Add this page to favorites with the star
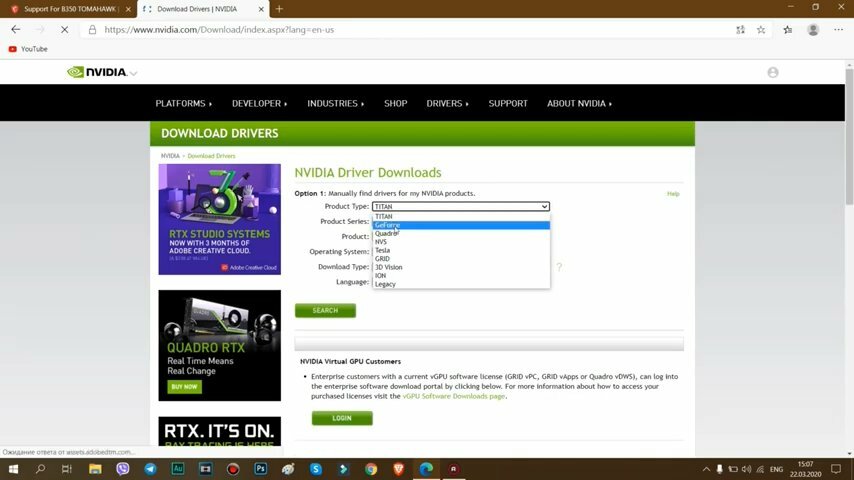The width and height of the screenshot is (854, 480). tap(761, 30)
